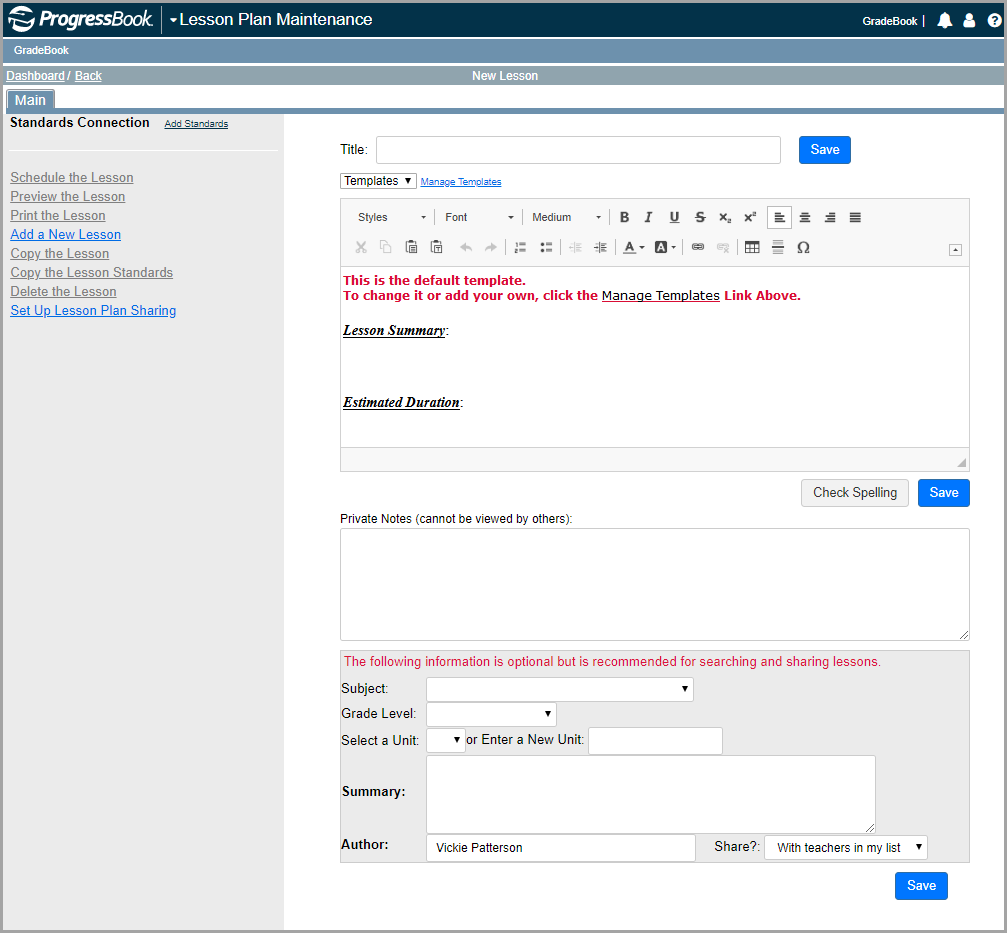Click the Paste clipboard icon
The width and height of the screenshot is (1007, 933).
(x=411, y=247)
